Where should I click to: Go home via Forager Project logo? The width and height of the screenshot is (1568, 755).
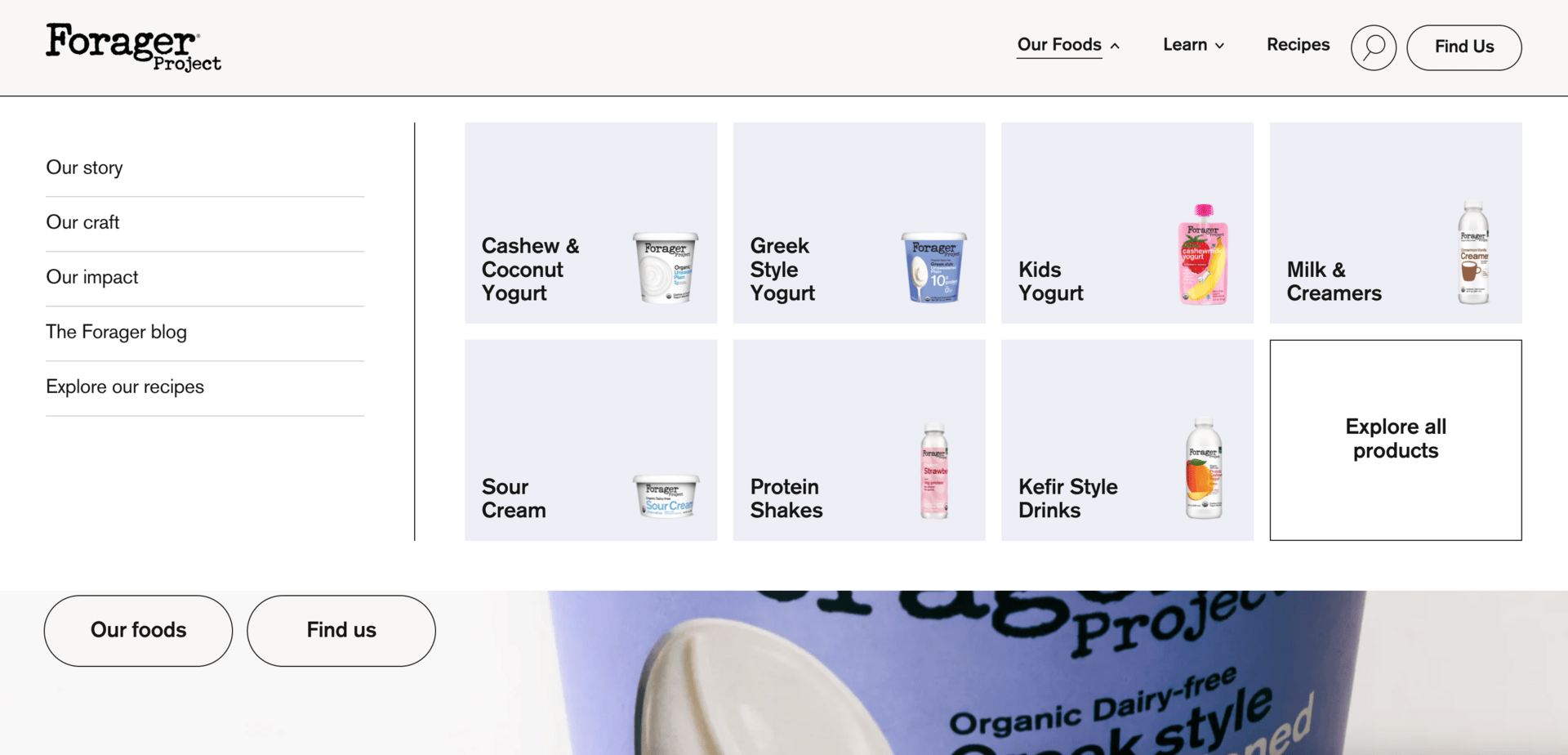[133, 47]
